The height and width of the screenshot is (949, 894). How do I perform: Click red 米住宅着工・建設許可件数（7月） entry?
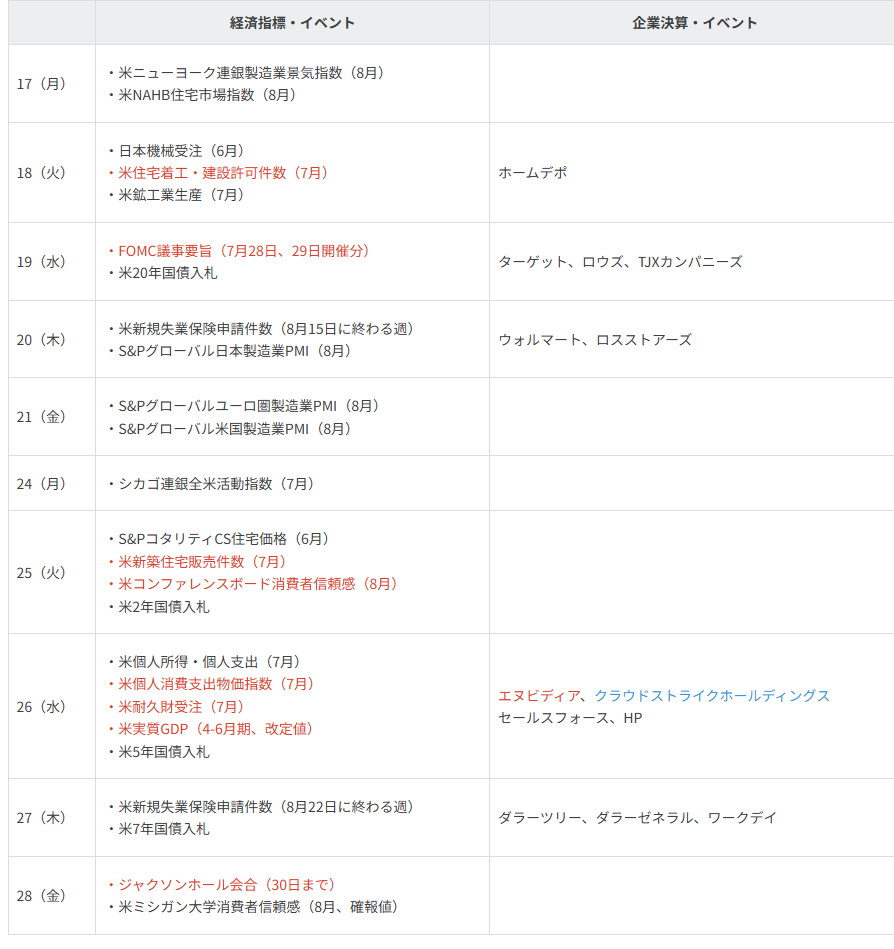218,173
